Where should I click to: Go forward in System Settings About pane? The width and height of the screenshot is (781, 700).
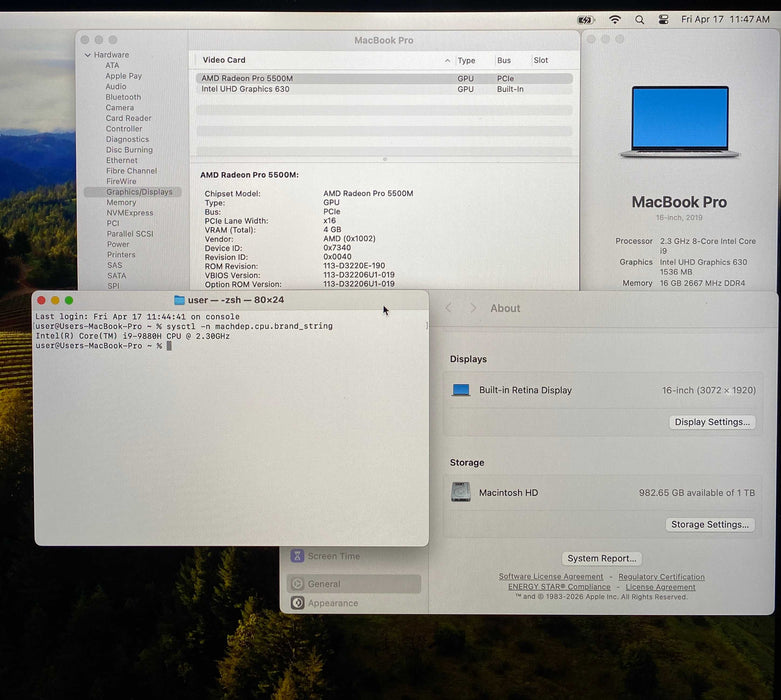coord(473,308)
